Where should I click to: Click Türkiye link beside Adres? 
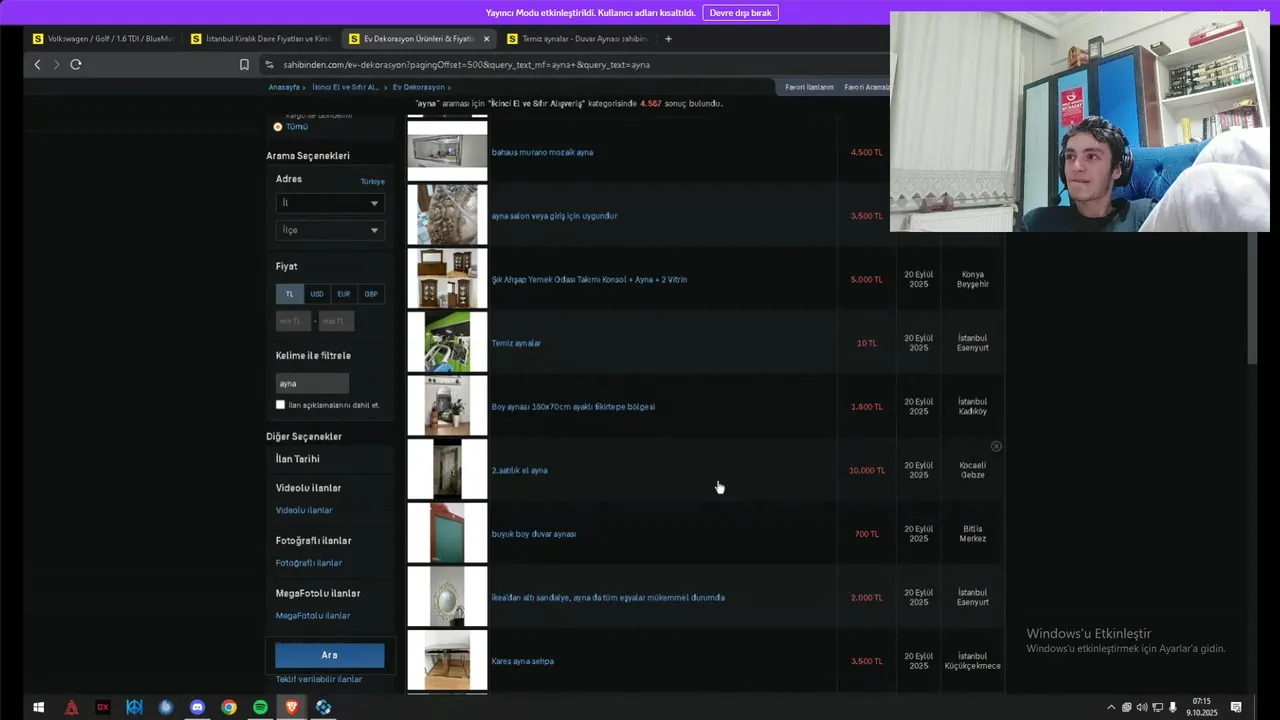pyautogui.click(x=372, y=182)
